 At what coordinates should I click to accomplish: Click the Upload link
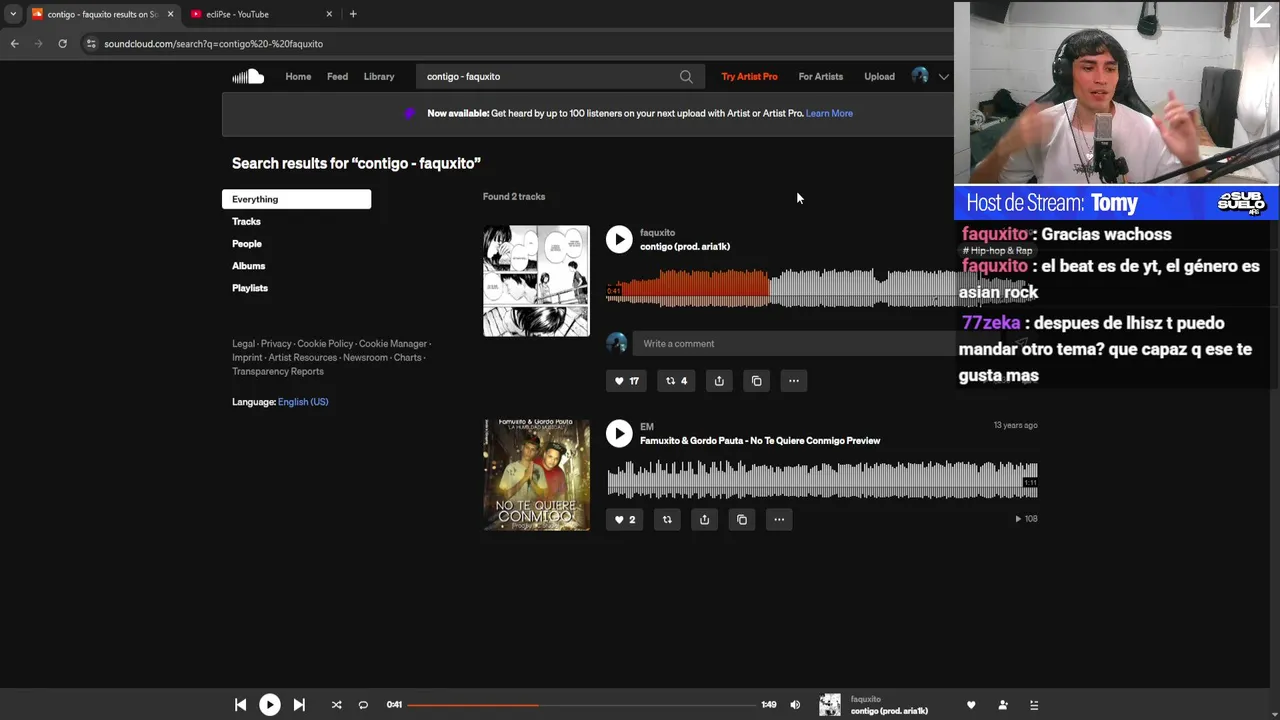point(879,76)
